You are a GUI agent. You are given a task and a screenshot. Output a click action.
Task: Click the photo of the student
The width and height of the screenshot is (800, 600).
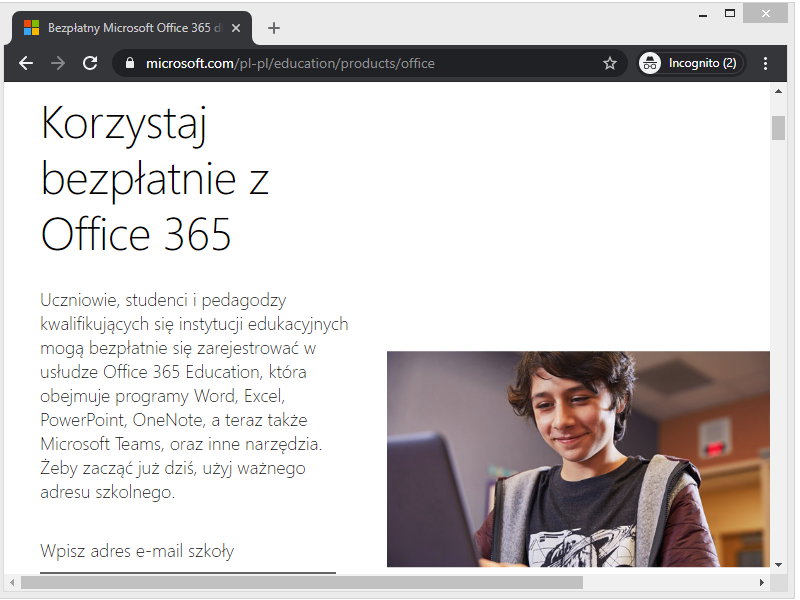580,460
